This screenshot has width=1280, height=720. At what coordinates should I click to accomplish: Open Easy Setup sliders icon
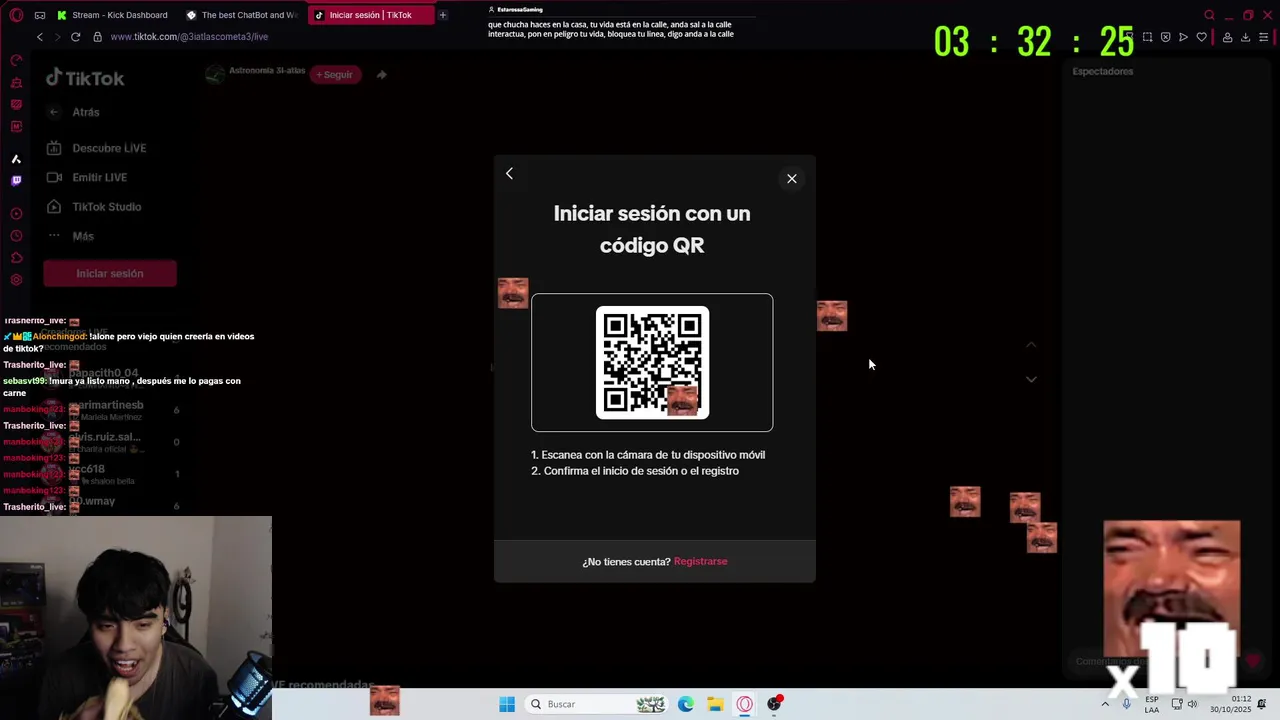click(x=1265, y=37)
